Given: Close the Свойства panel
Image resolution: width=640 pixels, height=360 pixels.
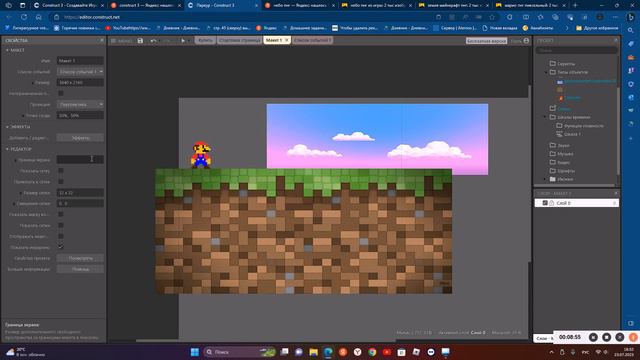Looking at the screenshot, I should point(102,40).
